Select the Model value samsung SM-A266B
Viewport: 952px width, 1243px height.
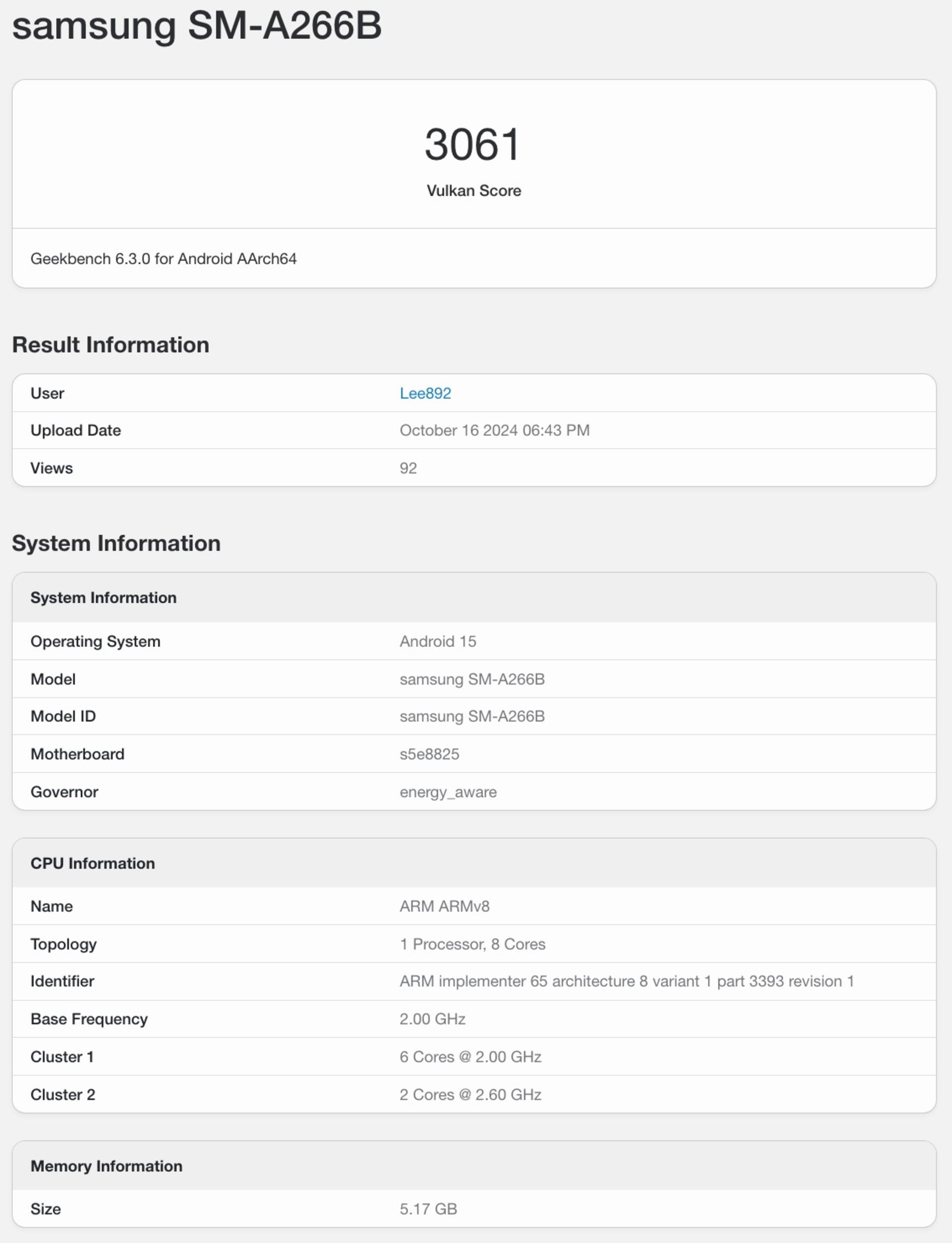[472, 679]
